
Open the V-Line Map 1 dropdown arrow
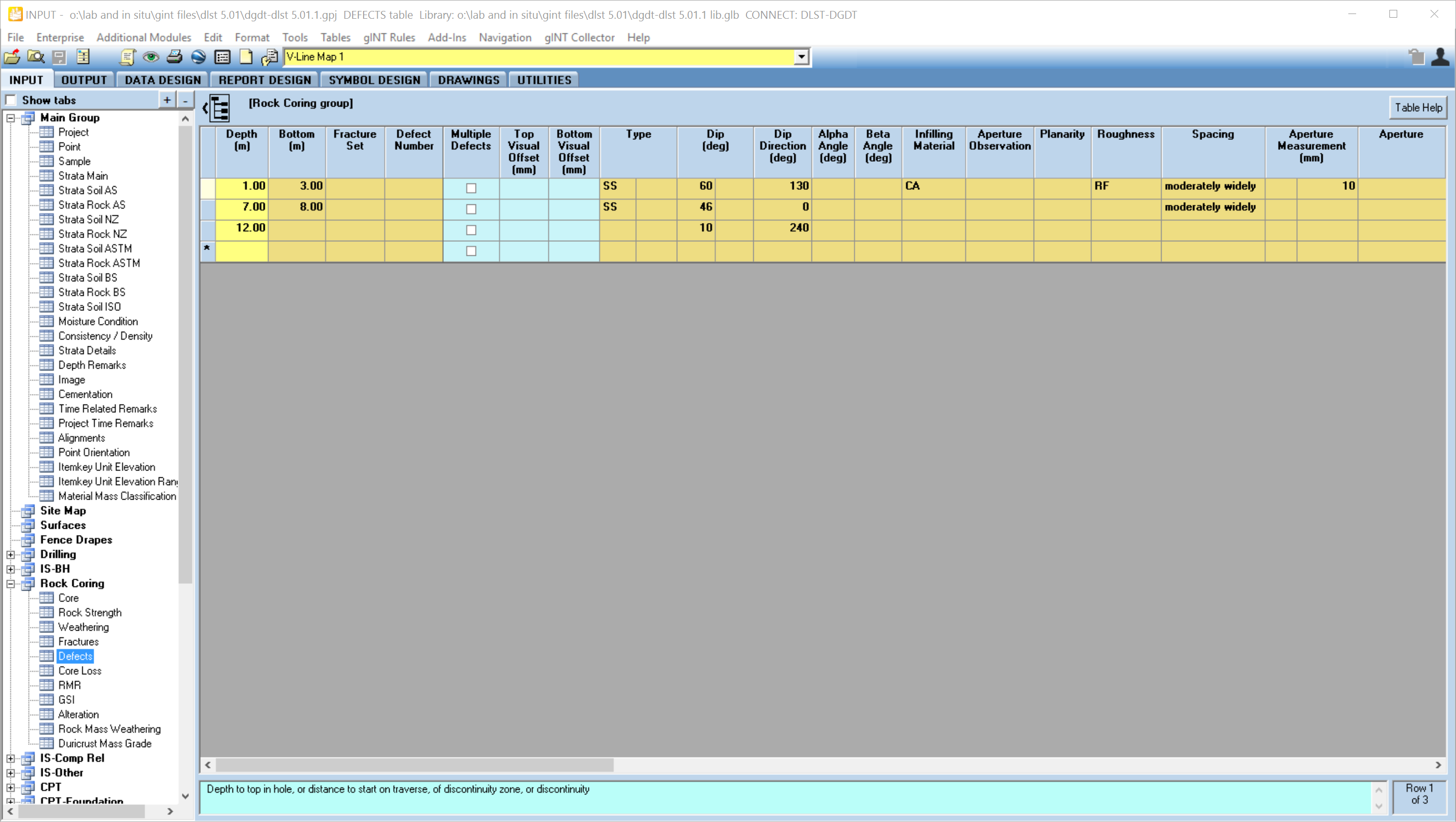pos(801,57)
